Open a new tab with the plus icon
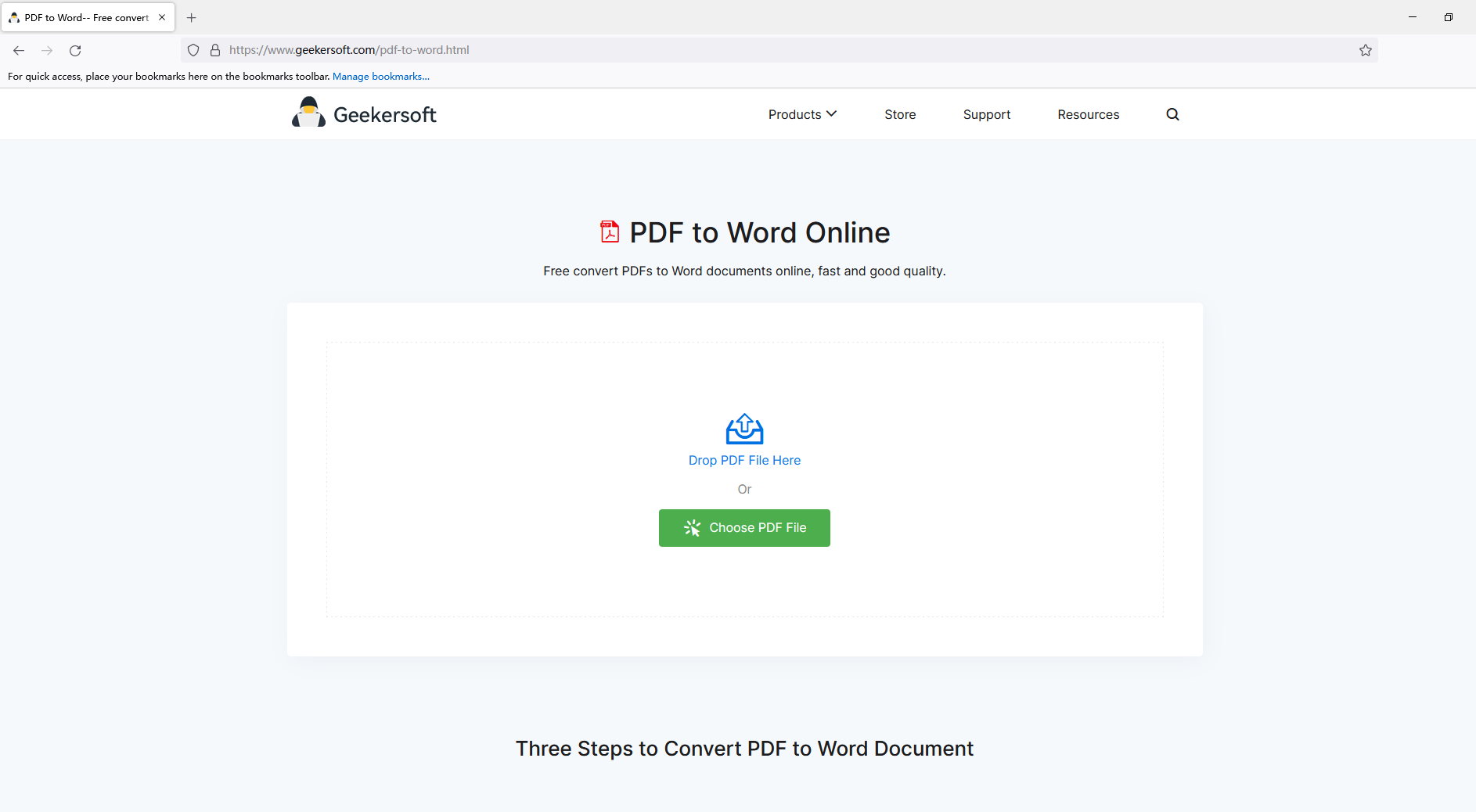Image resolution: width=1476 pixels, height=812 pixels. click(x=192, y=17)
